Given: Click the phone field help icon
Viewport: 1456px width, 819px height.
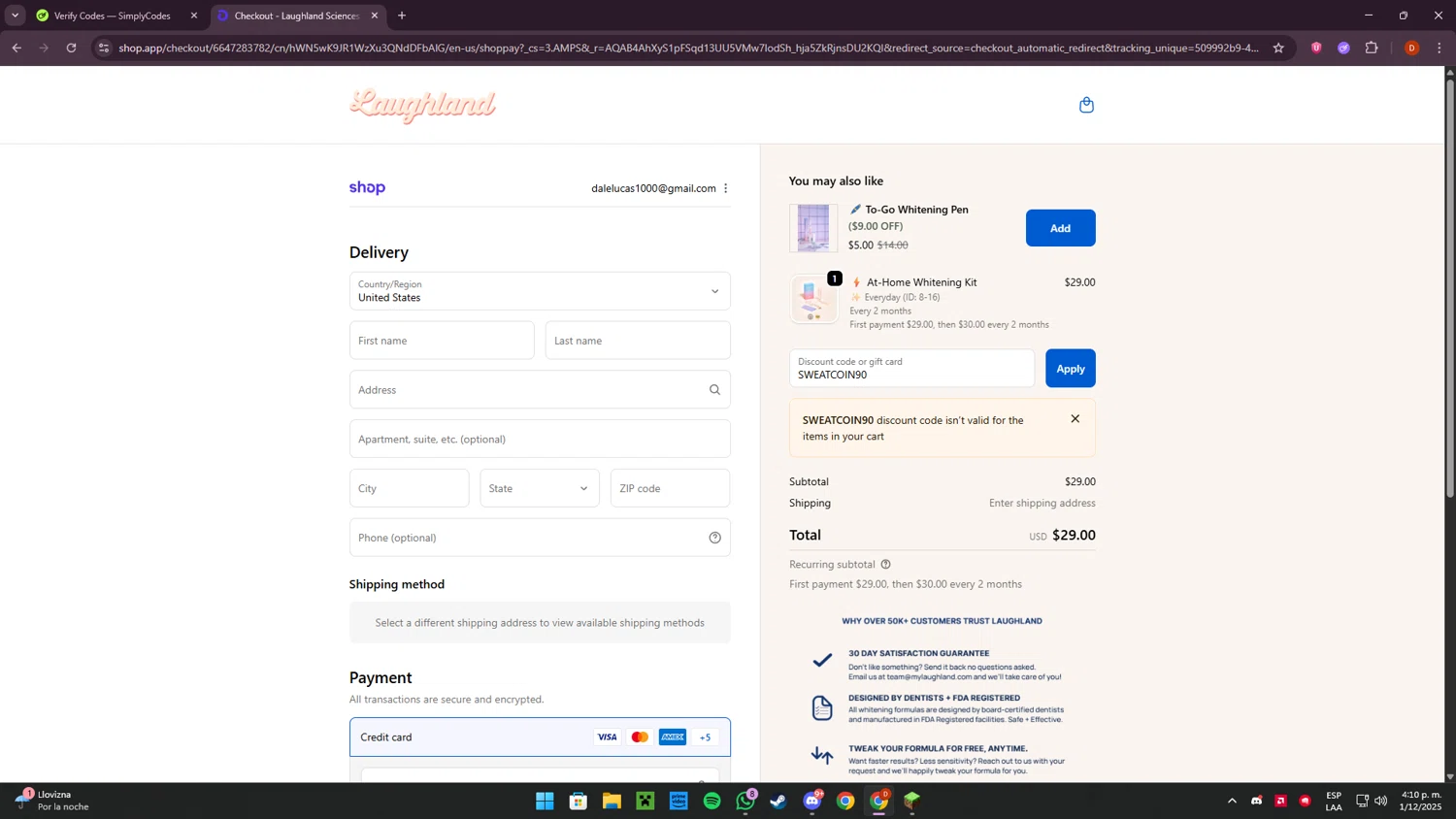Looking at the screenshot, I should 714,538.
